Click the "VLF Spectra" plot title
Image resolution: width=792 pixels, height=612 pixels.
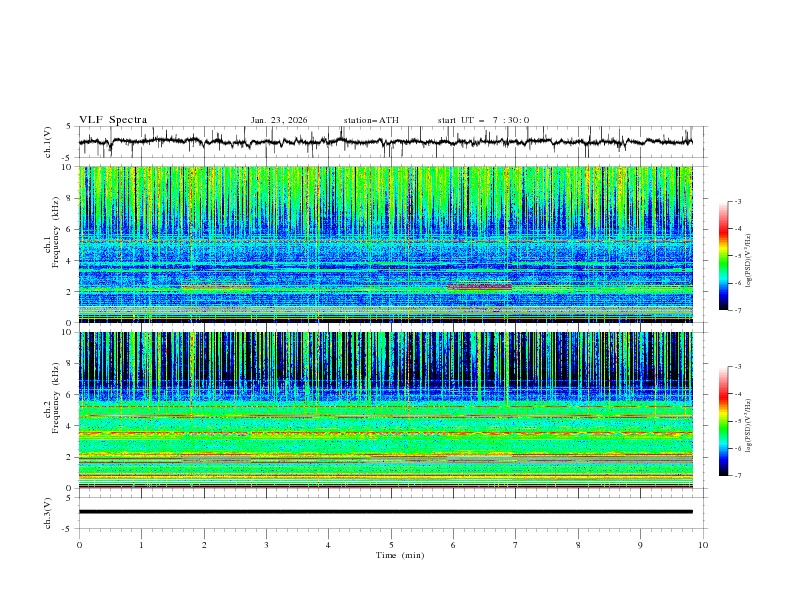click(113, 120)
